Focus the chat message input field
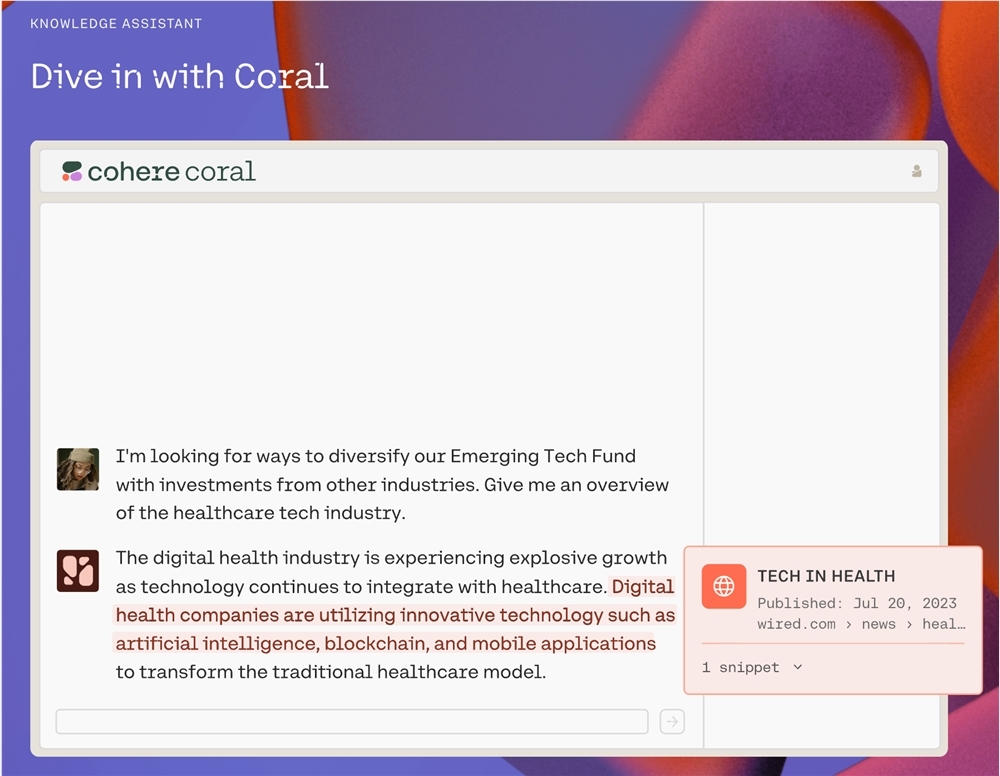Image resolution: width=1000 pixels, height=776 pixels. pyautogui.click(x=352, y=722)
